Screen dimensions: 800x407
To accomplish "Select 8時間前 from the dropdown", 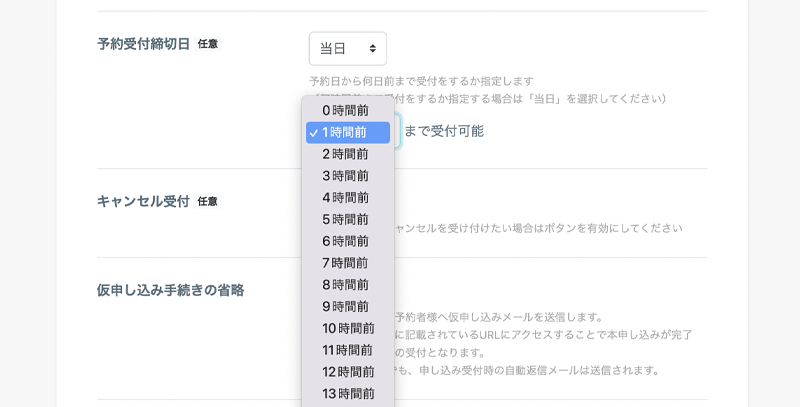I will coord(346,285).
